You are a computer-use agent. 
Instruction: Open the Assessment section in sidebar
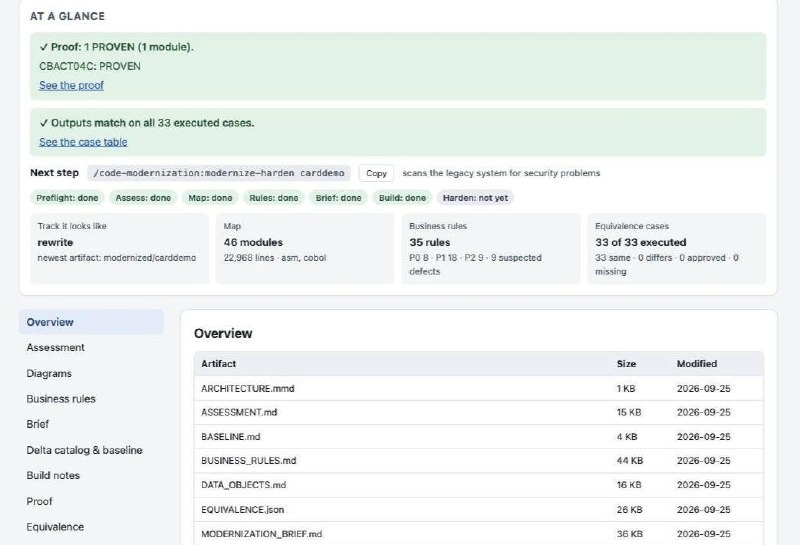pyautogui.click(x=91, y=348)
